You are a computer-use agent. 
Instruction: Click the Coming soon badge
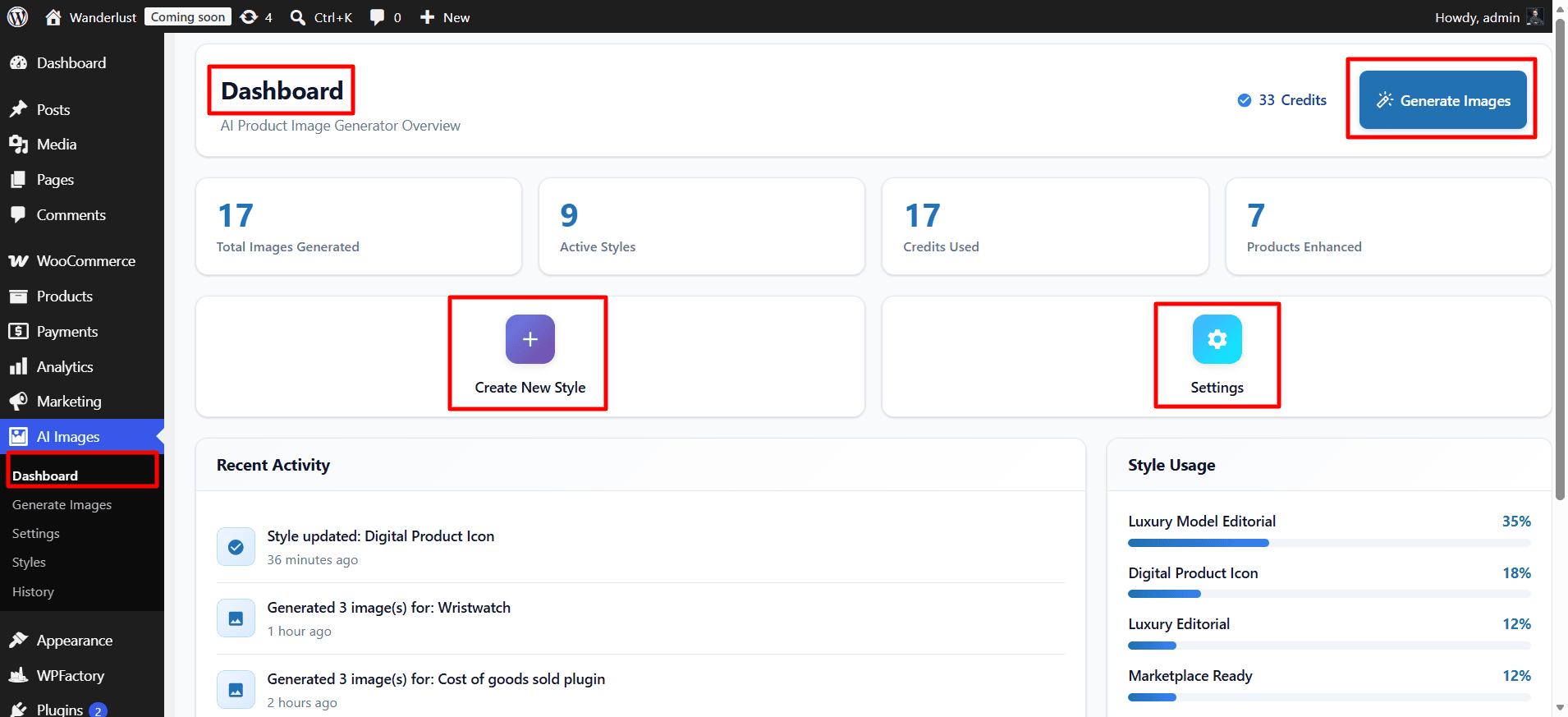[188, 17]
